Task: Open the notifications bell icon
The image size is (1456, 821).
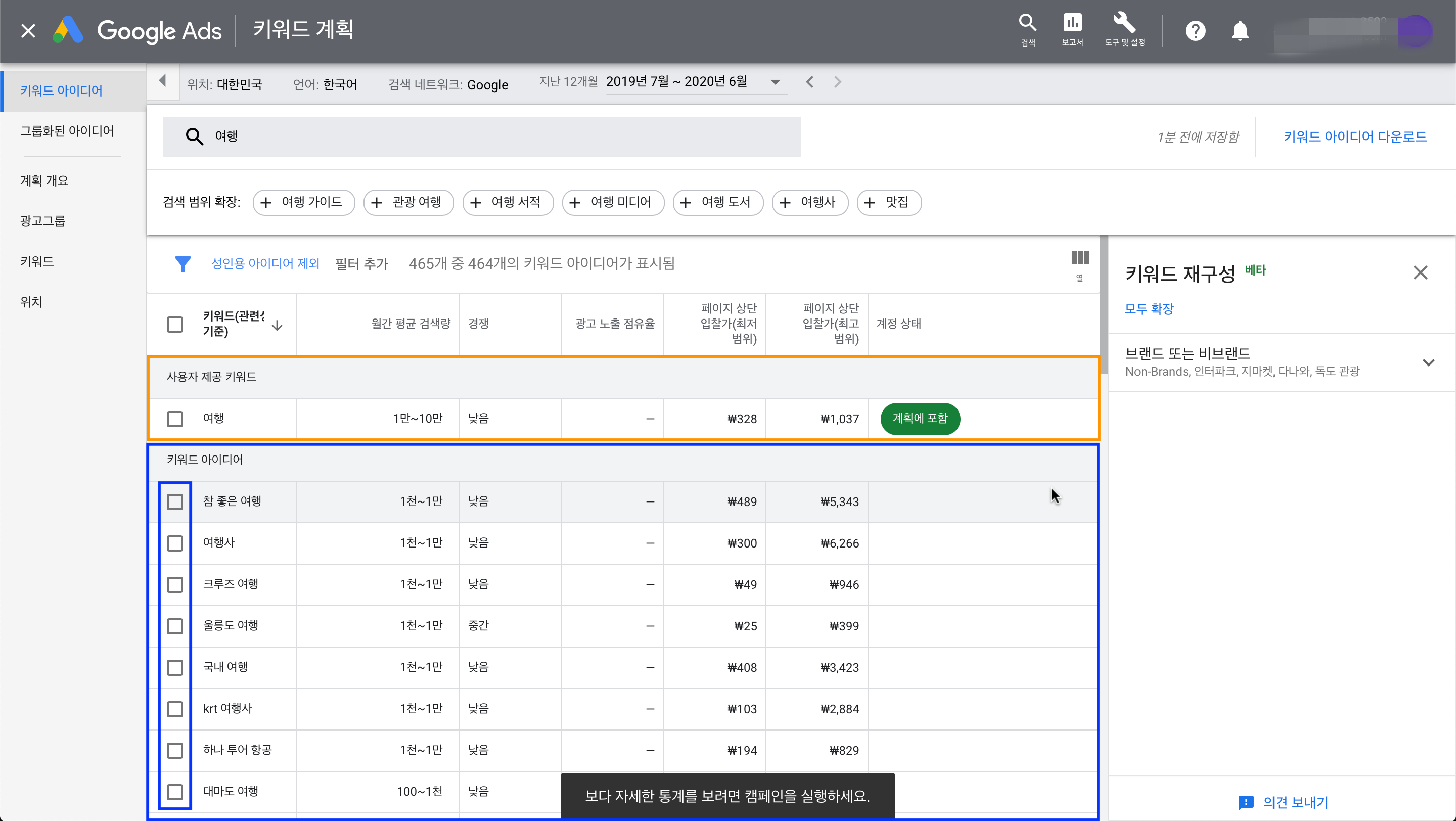Action: tap(1240, 30)
